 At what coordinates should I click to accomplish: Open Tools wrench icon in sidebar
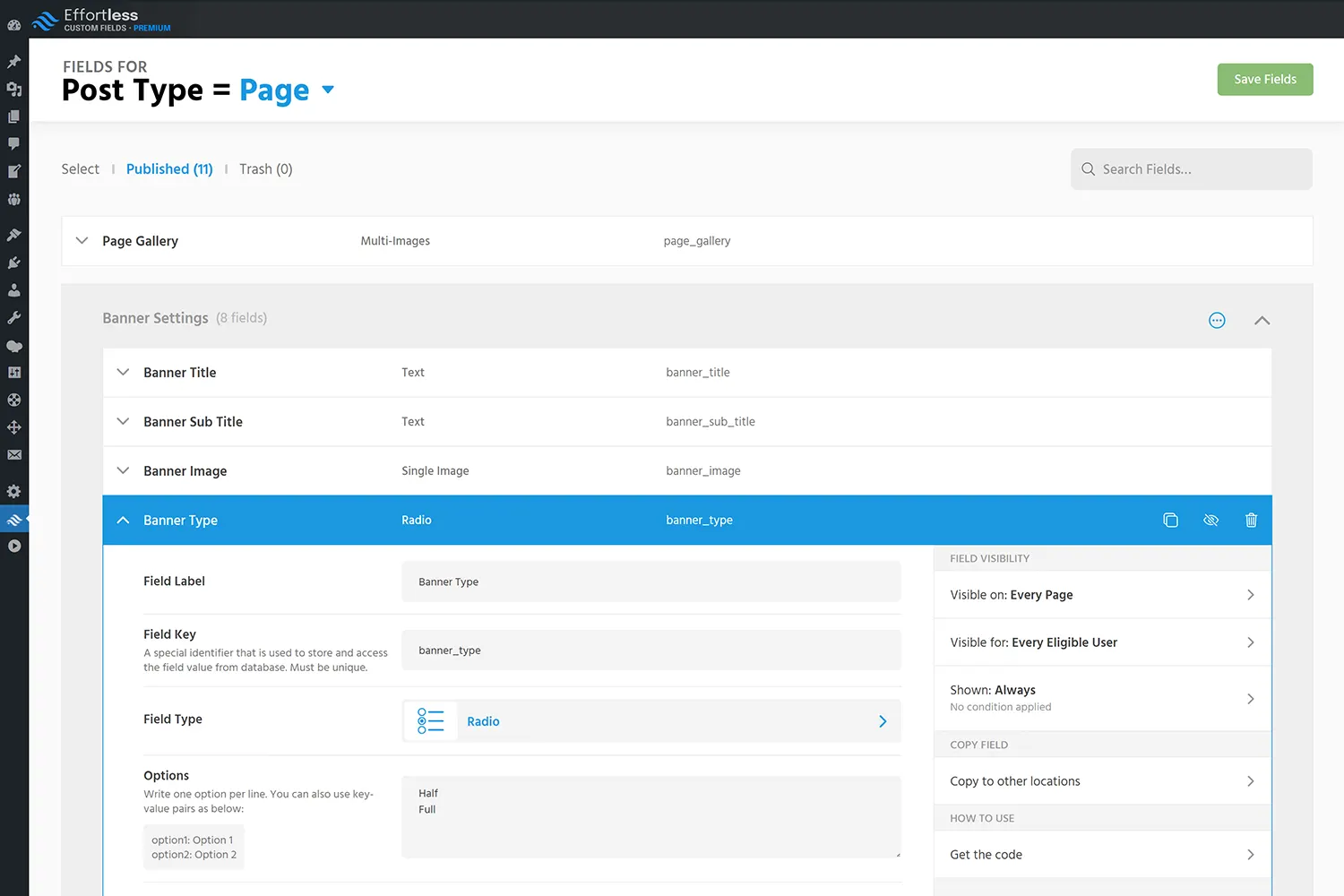click(x=14, y=318)
